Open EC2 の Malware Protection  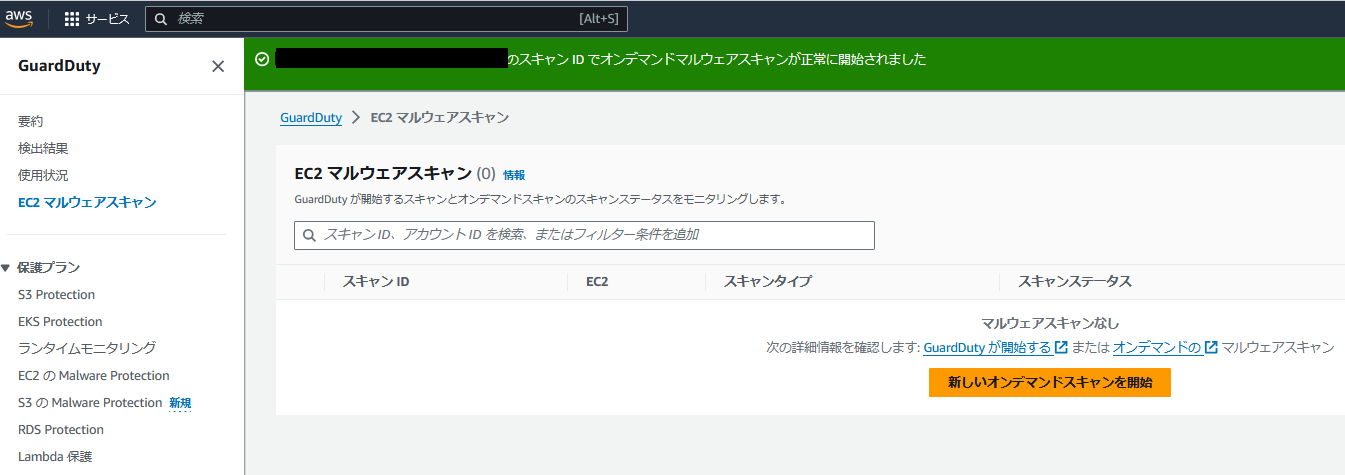(94, 376)
